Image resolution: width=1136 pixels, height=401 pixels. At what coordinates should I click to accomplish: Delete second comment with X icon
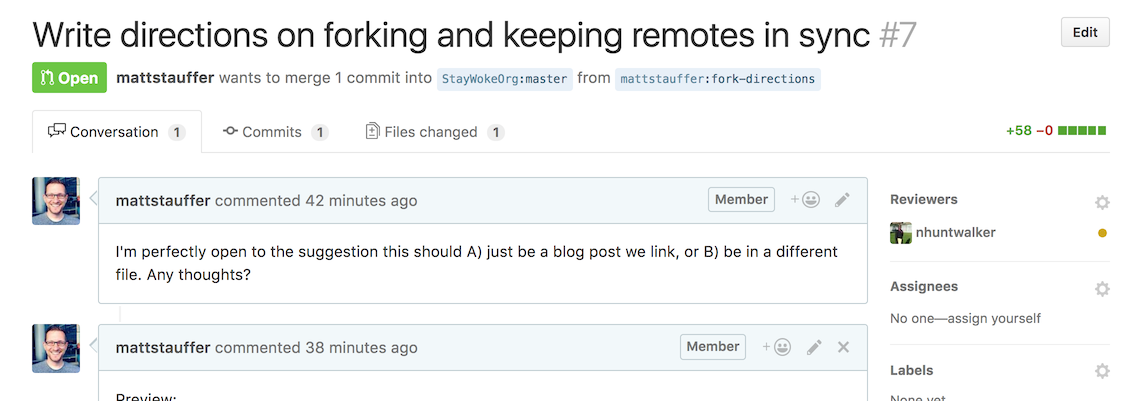843,347
